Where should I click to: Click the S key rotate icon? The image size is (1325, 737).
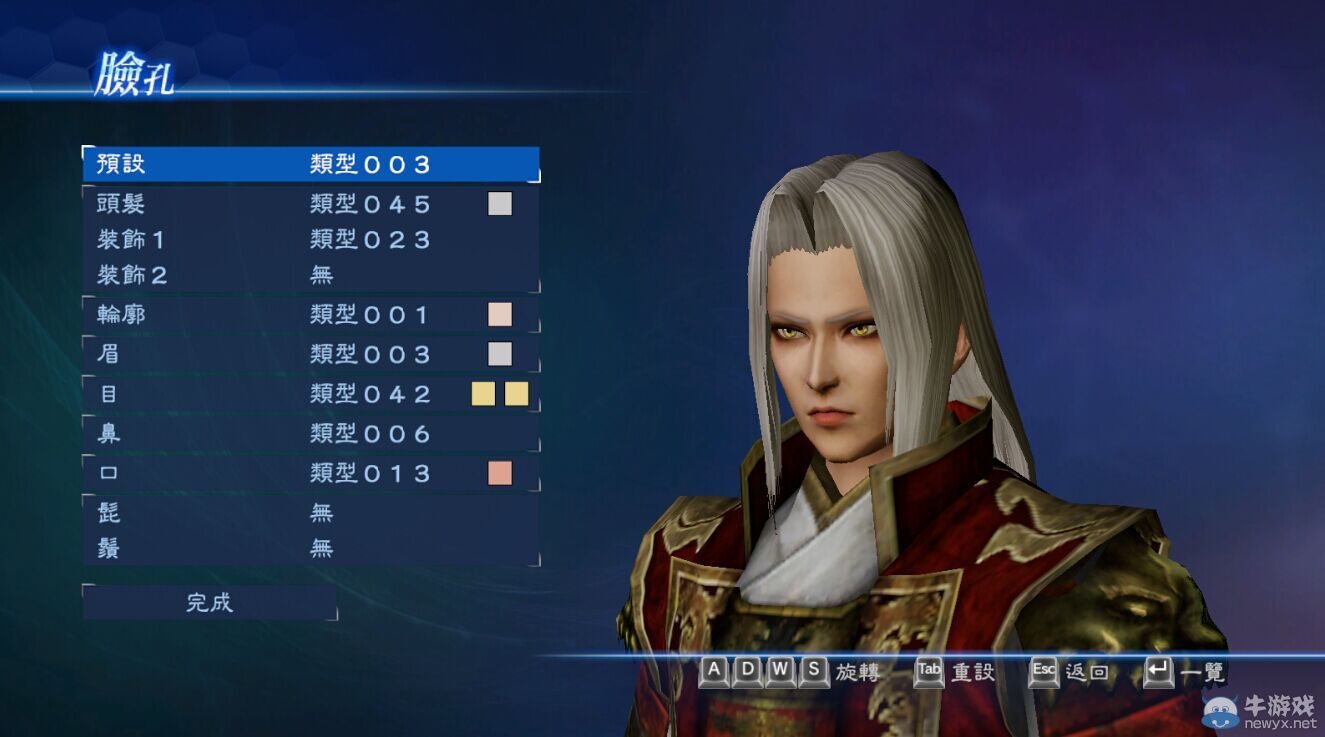click(814, 671)
